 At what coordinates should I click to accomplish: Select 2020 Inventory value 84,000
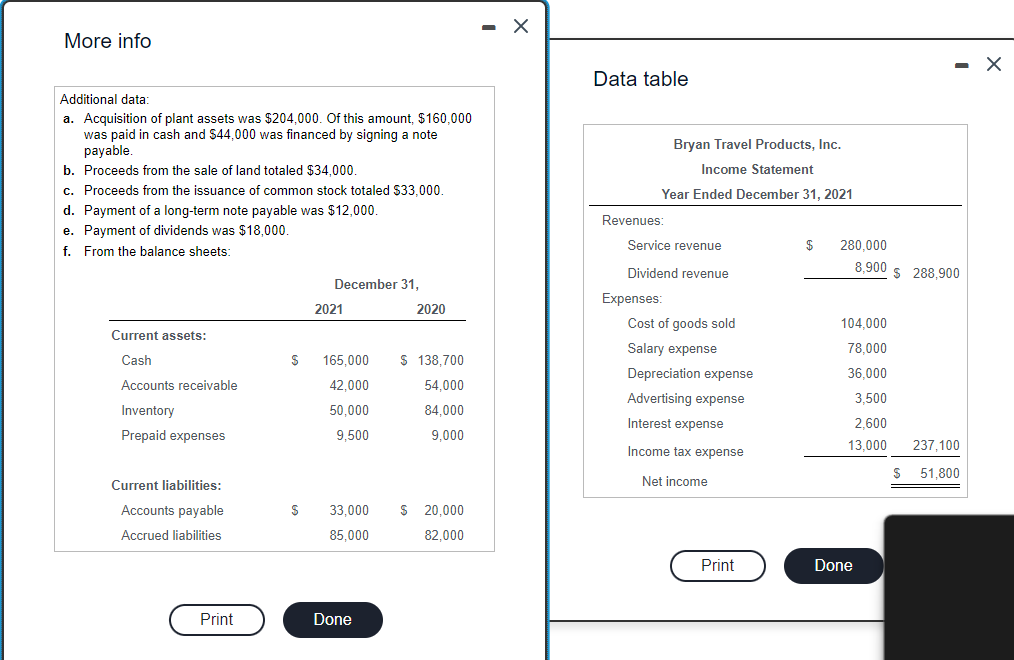pos(444,411)
